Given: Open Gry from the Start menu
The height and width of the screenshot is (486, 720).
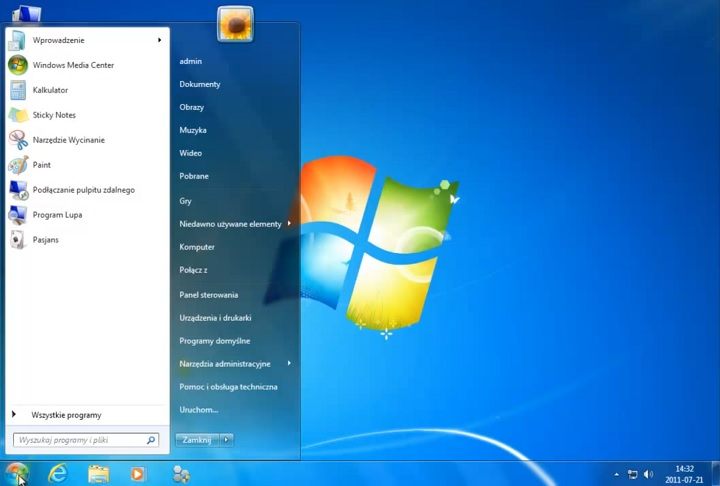Looking at the screenshot, I should point(186,201).
